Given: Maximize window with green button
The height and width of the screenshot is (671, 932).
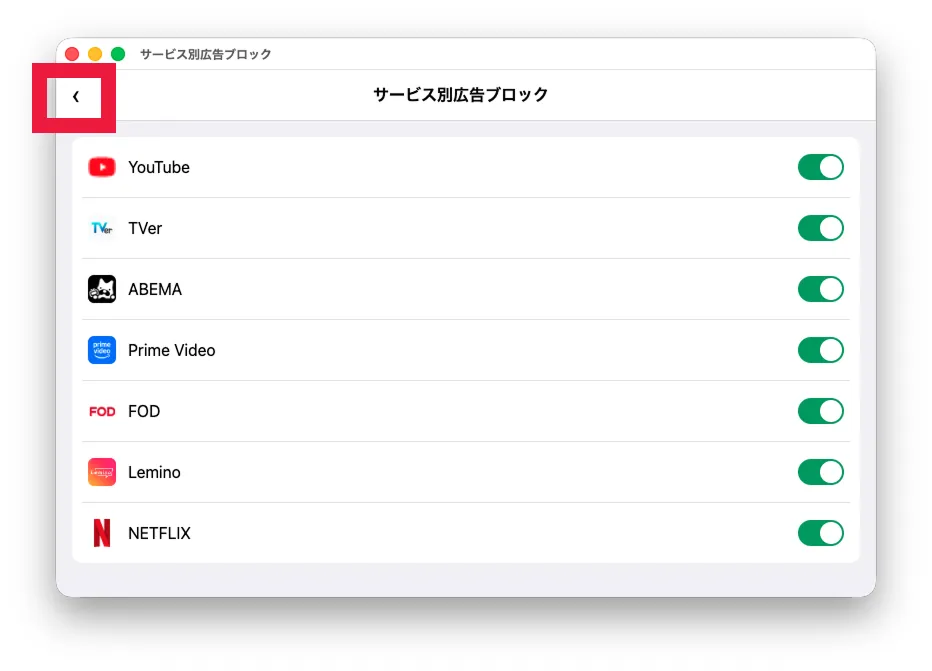Looking at the screenshot, I should (118, 54).
